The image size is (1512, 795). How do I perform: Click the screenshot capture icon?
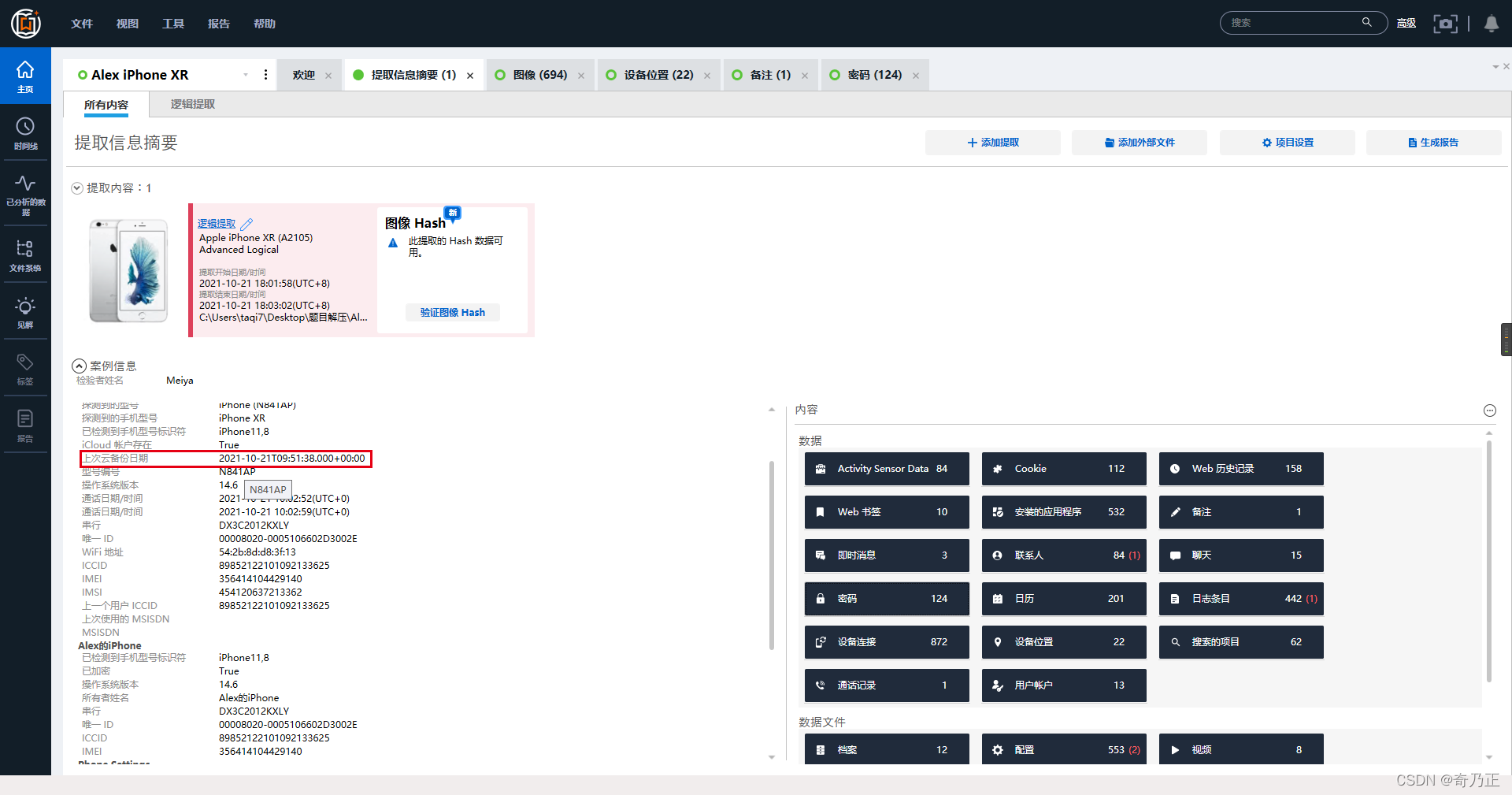pyautogui.click(x=1445, y=24)
